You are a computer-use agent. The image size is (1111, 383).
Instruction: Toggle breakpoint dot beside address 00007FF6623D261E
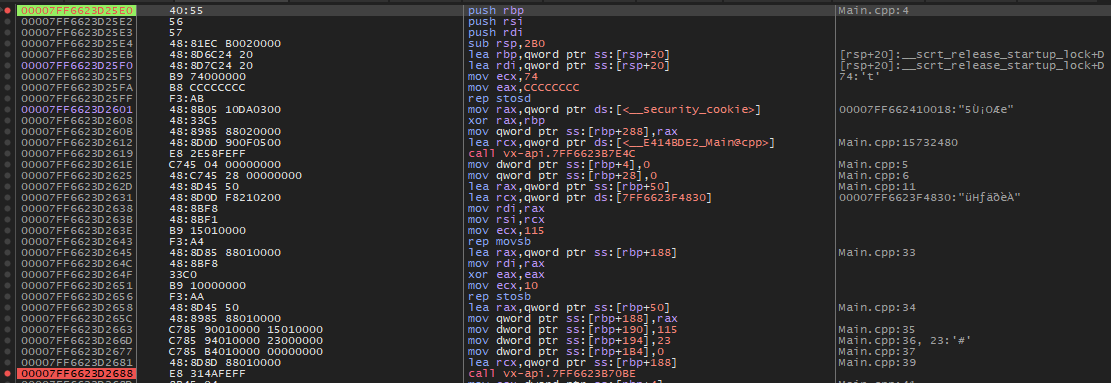tap(7, 164)
